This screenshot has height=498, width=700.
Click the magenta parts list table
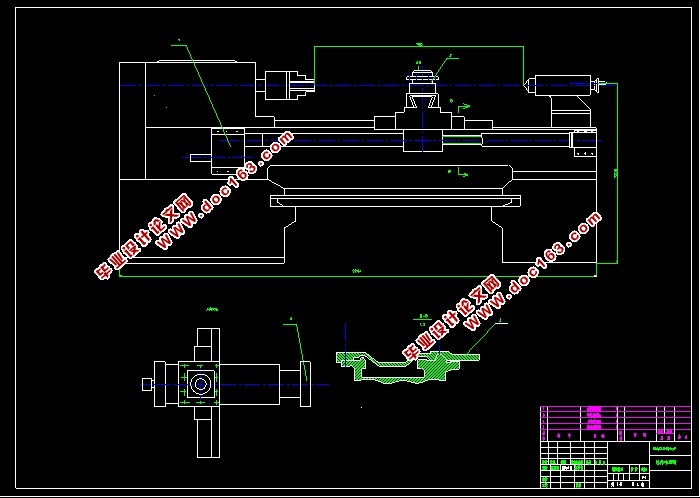(x=615, y=423)
